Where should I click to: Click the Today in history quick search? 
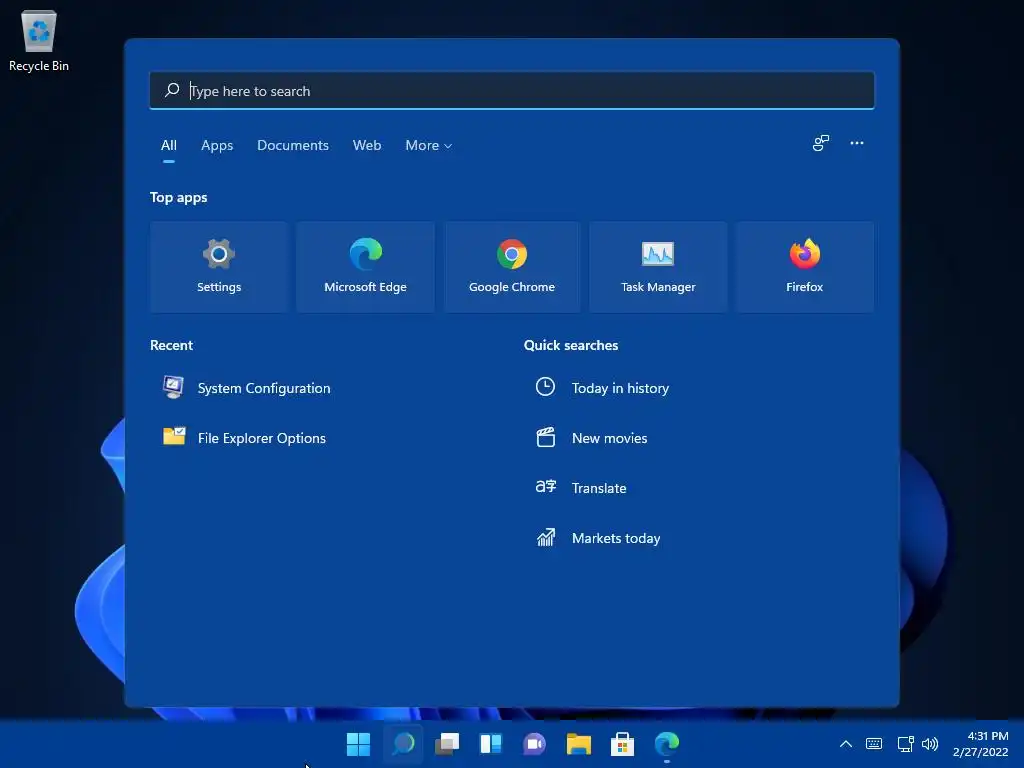pyautogui.click(x=620, y=388)
